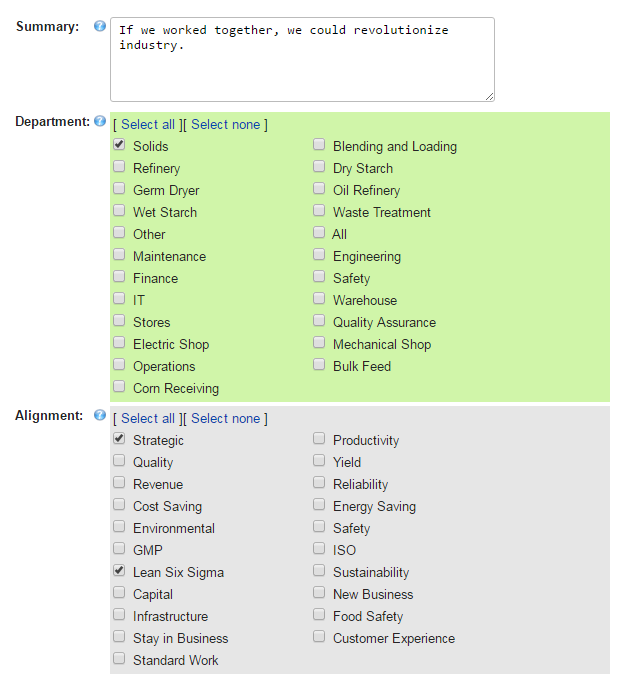
Task: Click Select all under Department
Action: (148, 125)
